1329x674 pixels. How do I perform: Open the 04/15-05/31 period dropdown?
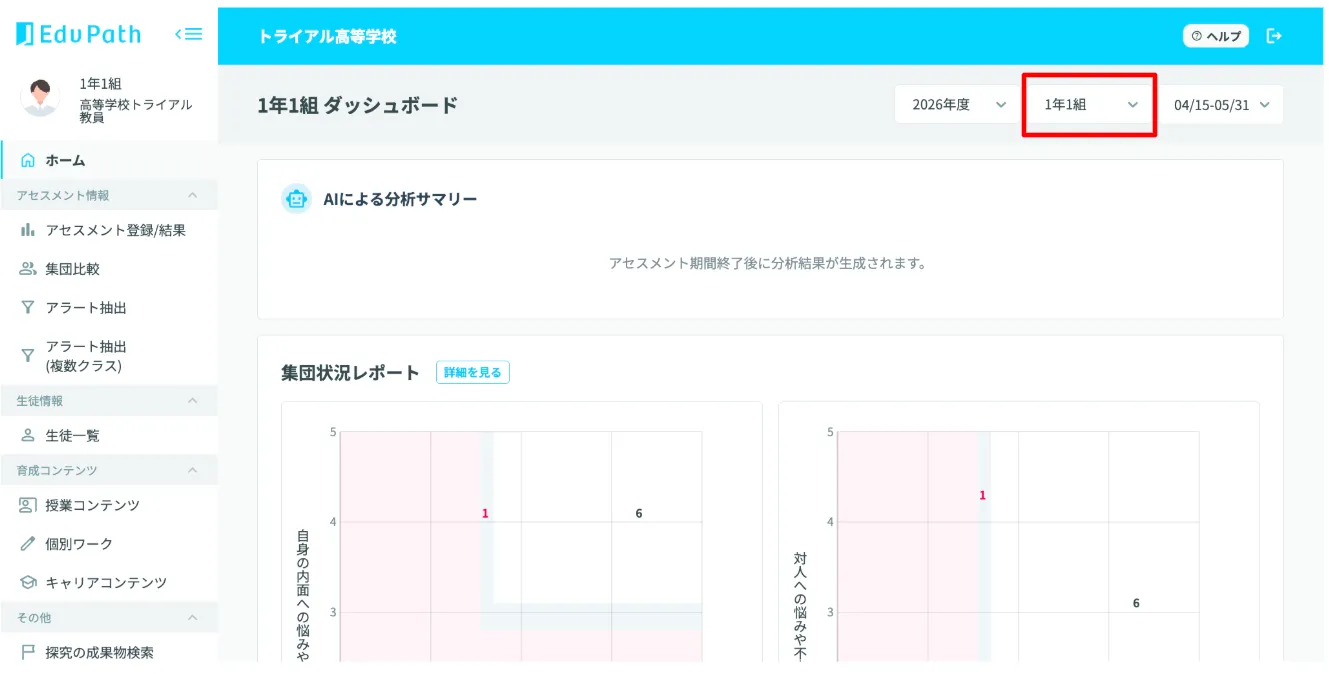(x=1221, y=104)
